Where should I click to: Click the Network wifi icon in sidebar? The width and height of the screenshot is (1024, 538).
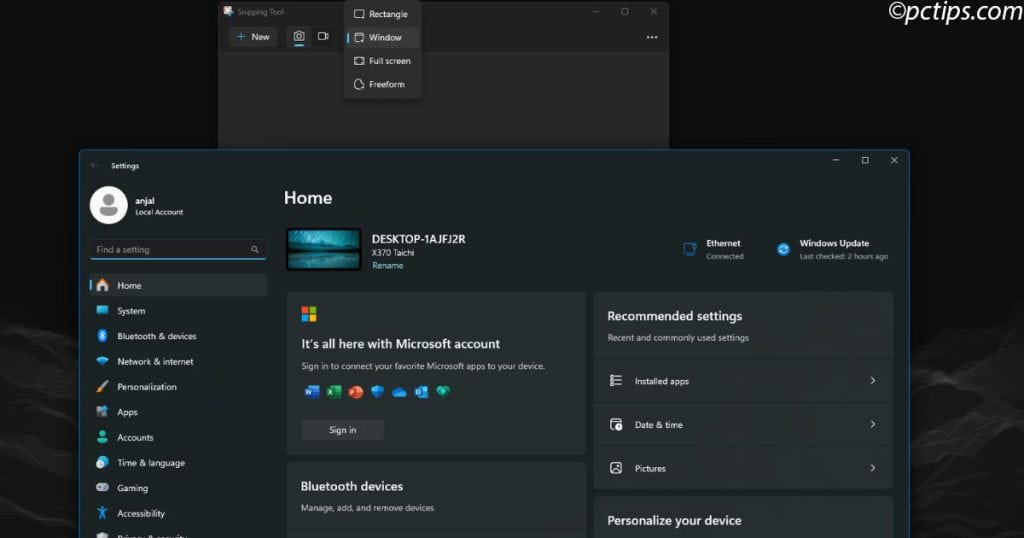coord(103,361)
